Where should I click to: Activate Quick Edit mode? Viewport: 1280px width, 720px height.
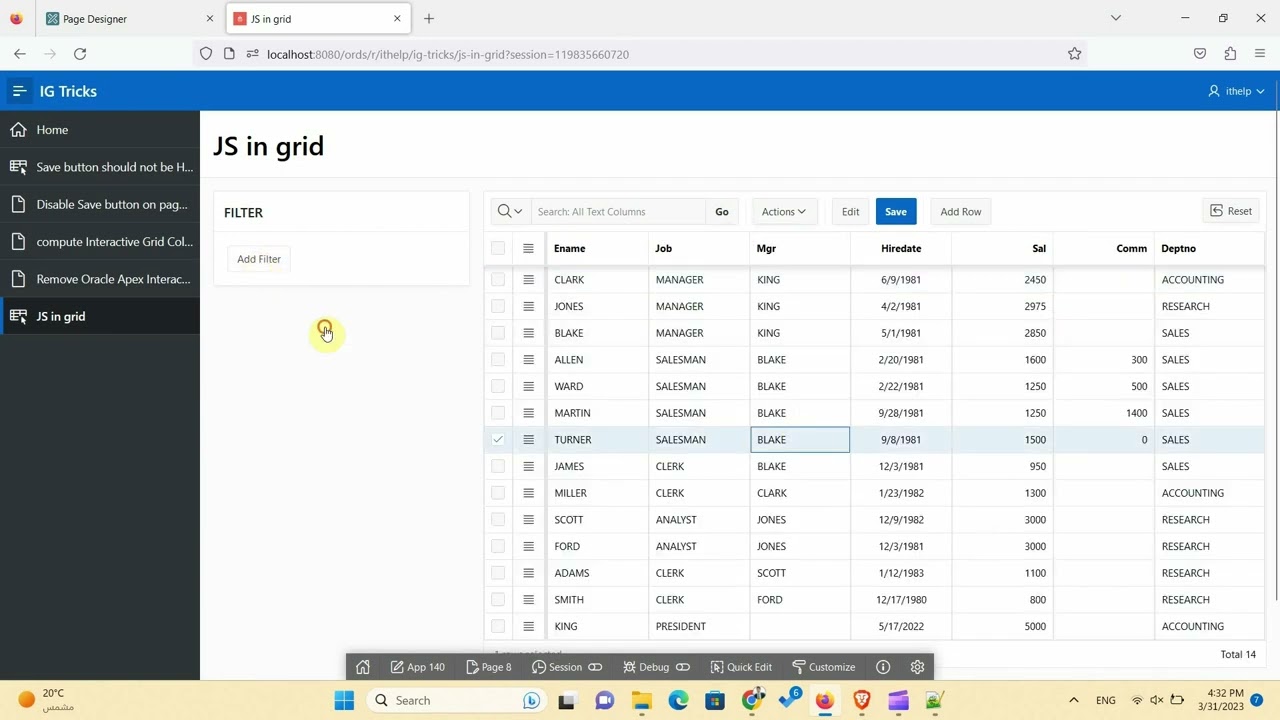pyautogui.click(x=741, y=667)
